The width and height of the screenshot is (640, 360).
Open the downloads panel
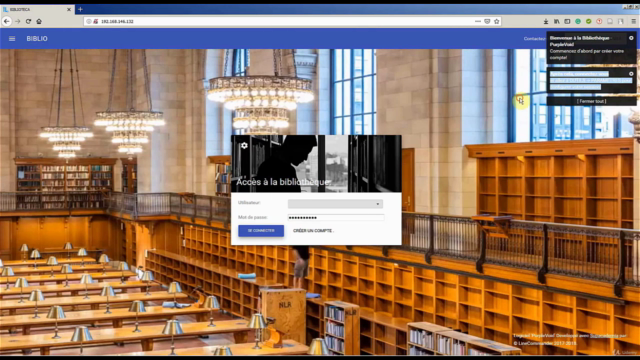(x=546, y=21)
